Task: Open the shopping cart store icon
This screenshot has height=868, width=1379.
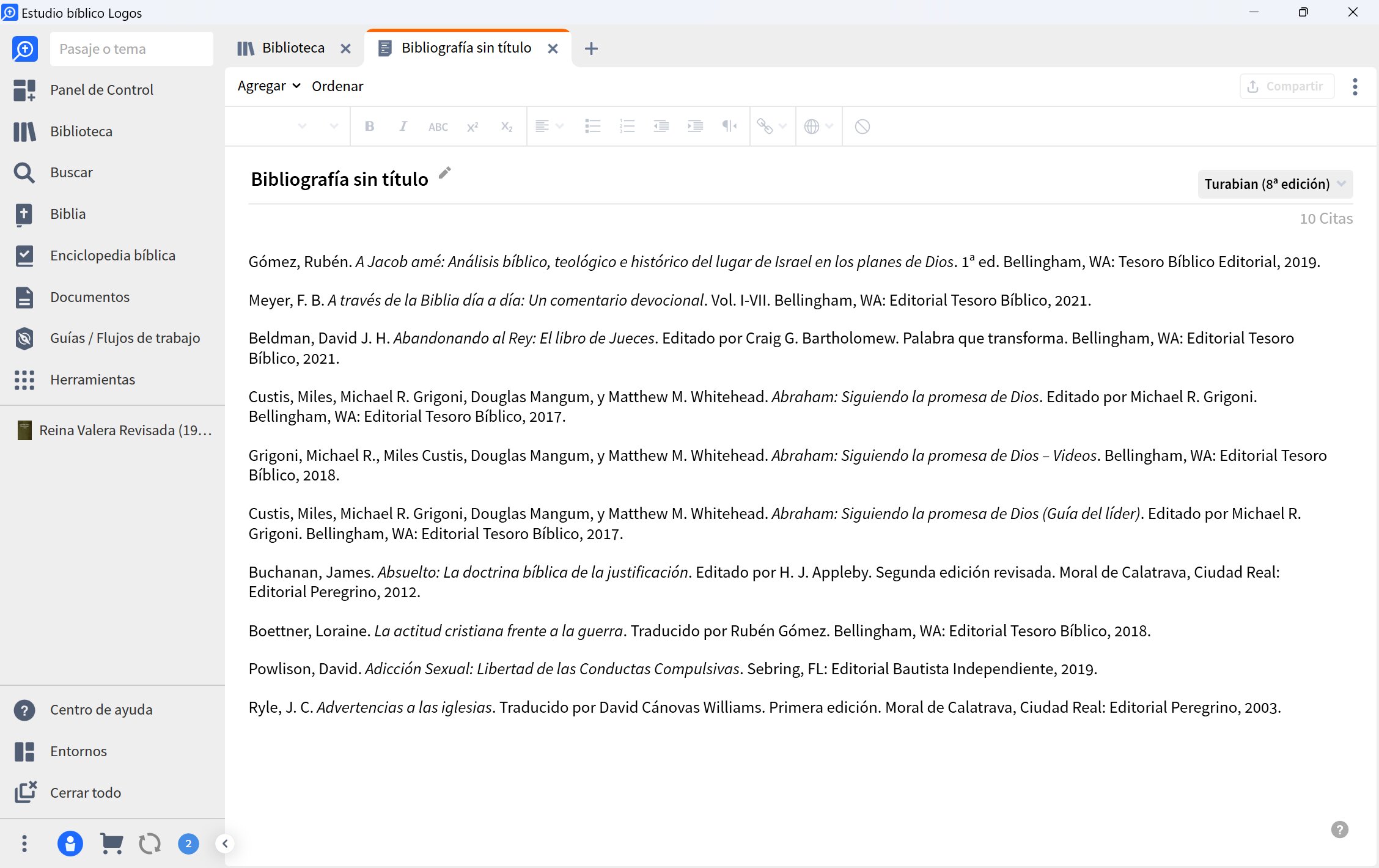Action: 111,844
